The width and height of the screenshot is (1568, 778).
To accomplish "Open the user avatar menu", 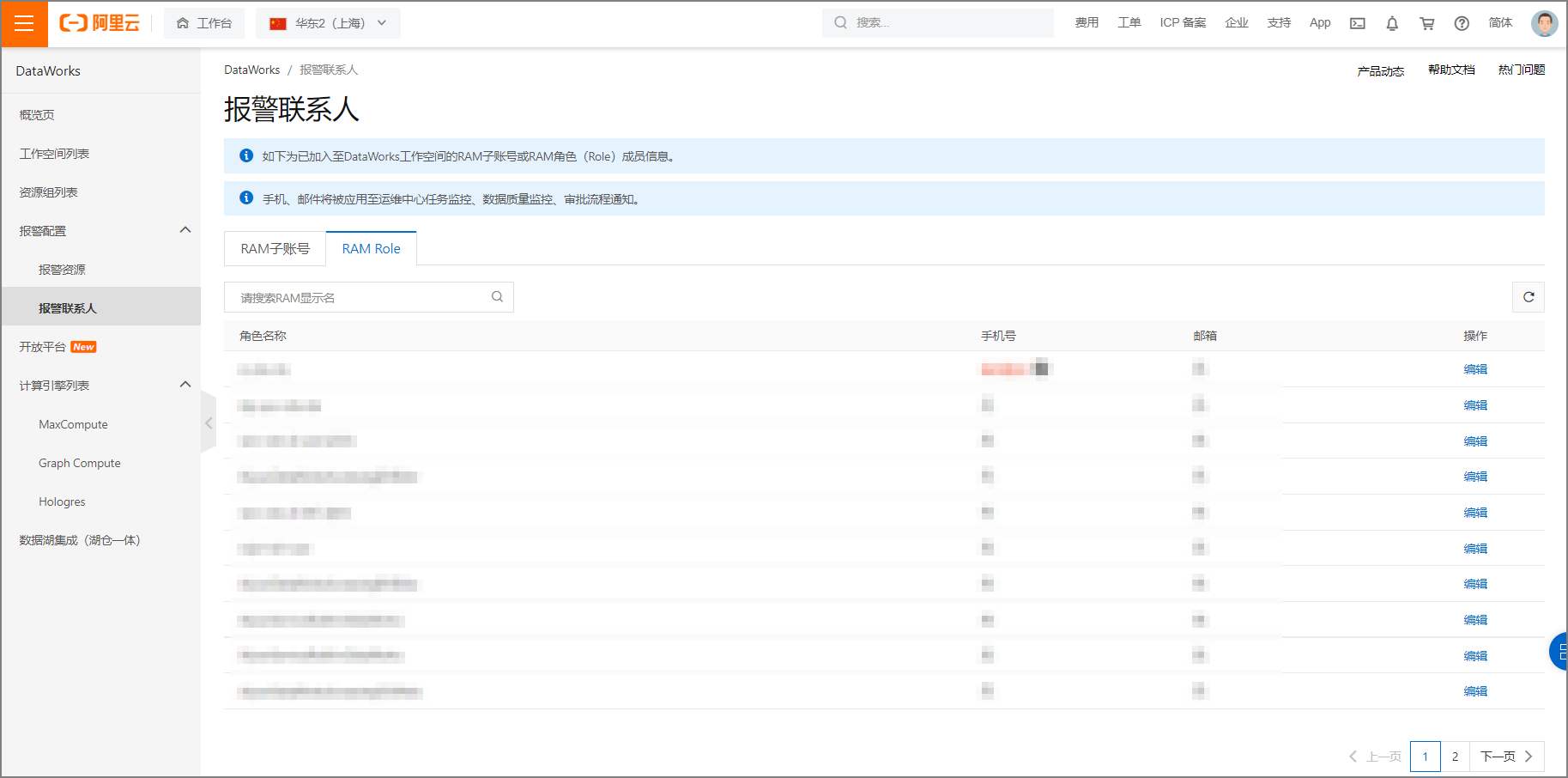I will [1544, 23].
